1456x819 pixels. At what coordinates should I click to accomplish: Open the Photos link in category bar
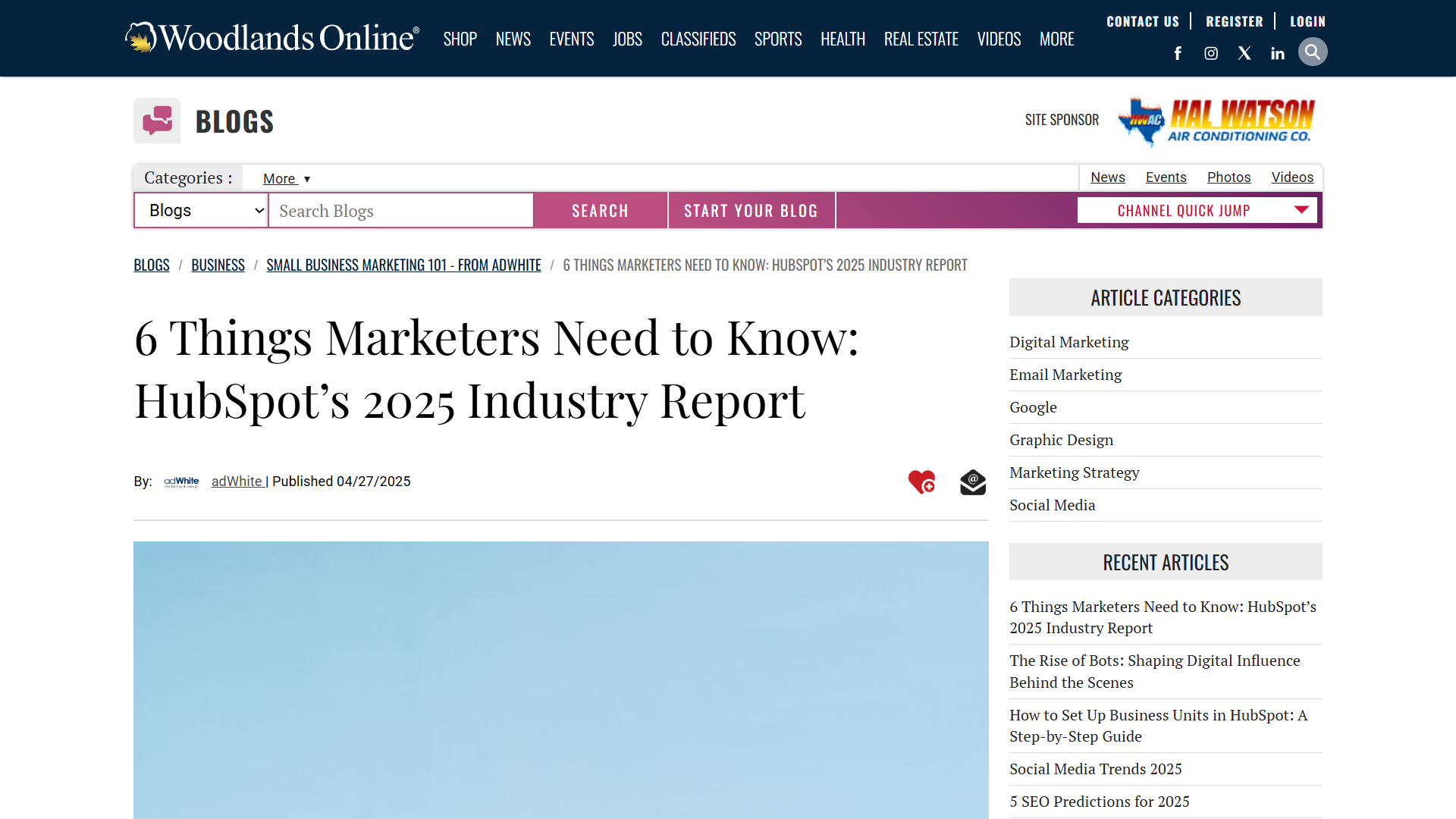pos(1229,177)
